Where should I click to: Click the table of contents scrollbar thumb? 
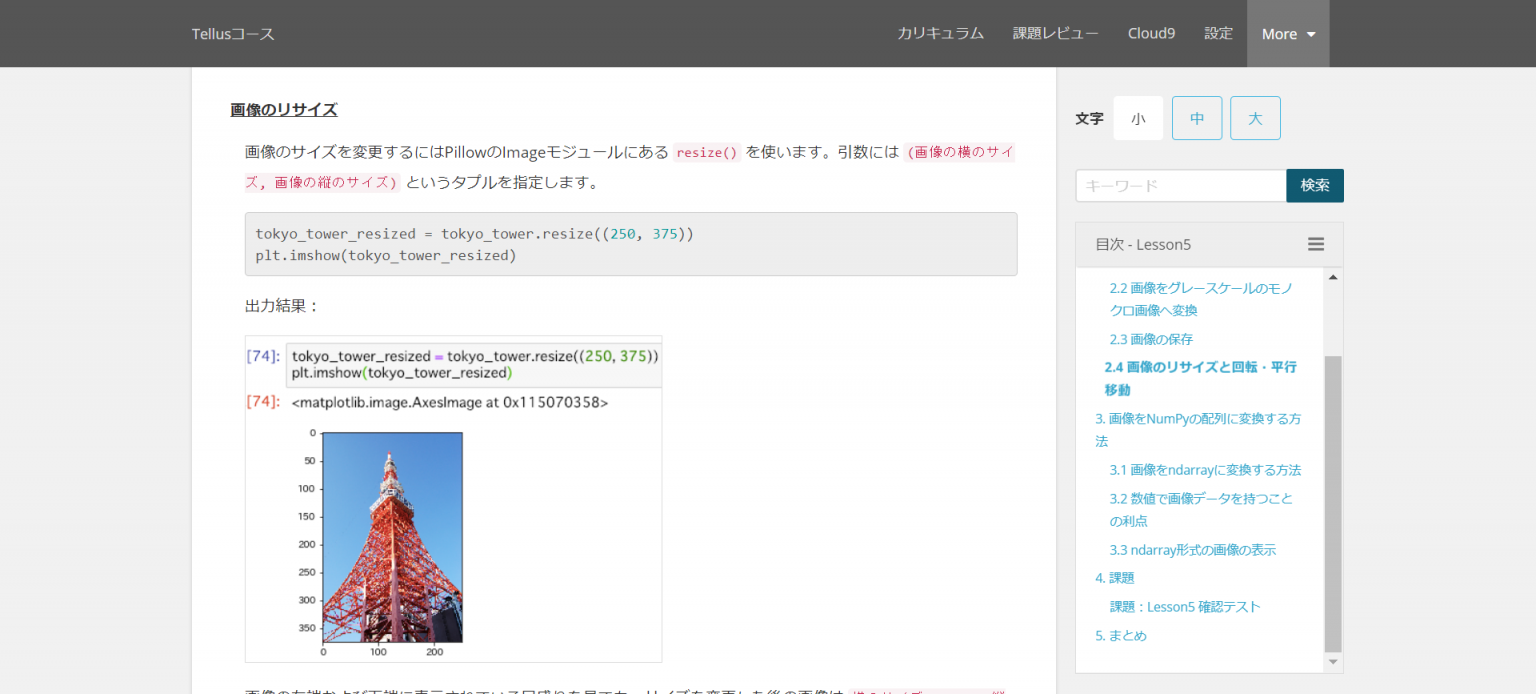[x=1333, y=503]
